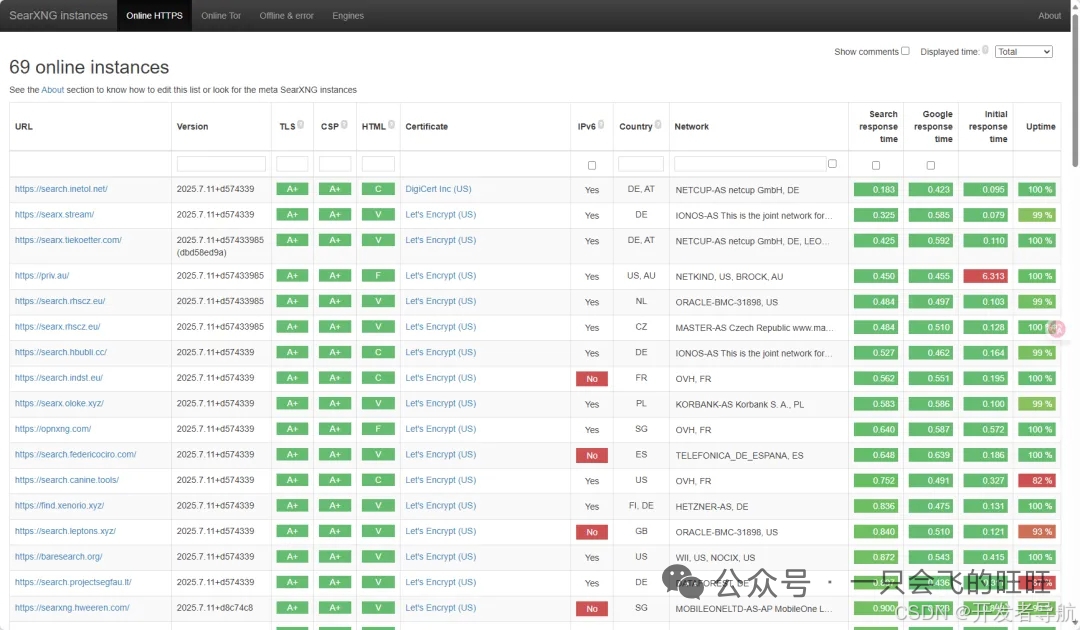1080x630 pixels.
Task: Click the CSP filter input field
Action: pos(335,164)
